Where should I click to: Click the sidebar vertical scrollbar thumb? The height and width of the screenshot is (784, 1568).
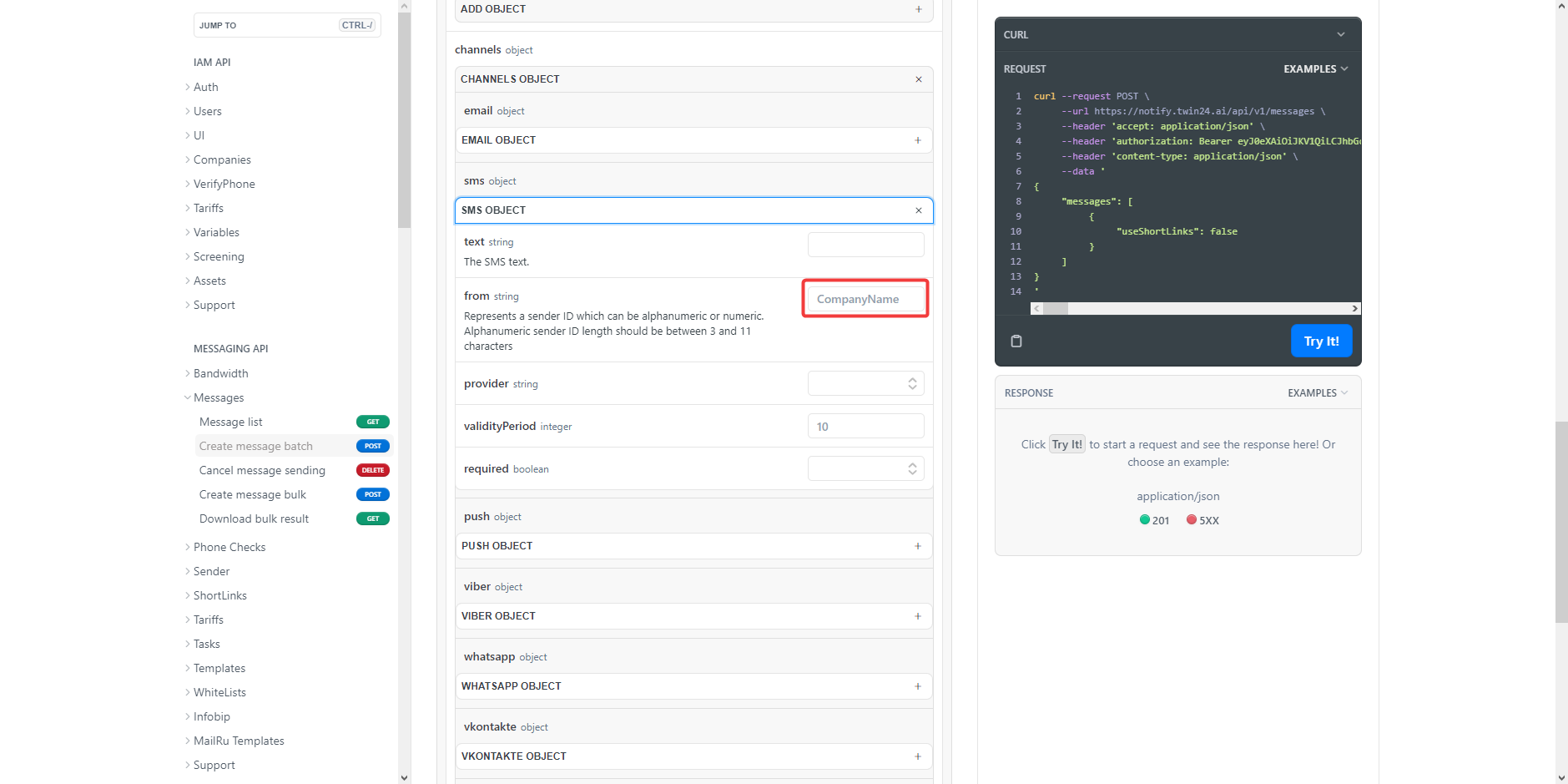pos(404,120)
